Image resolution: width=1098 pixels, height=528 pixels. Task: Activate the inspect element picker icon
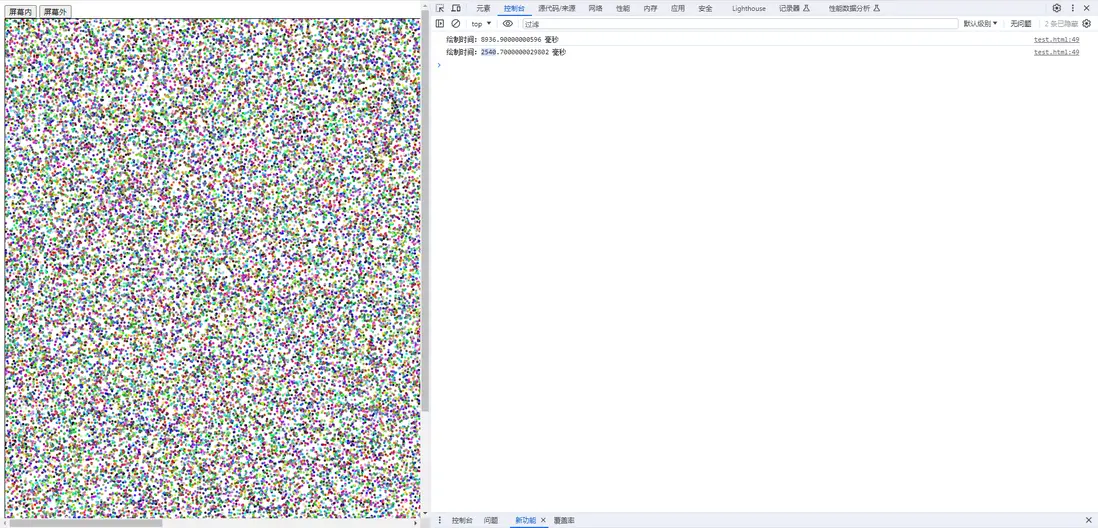pos(440,8)
